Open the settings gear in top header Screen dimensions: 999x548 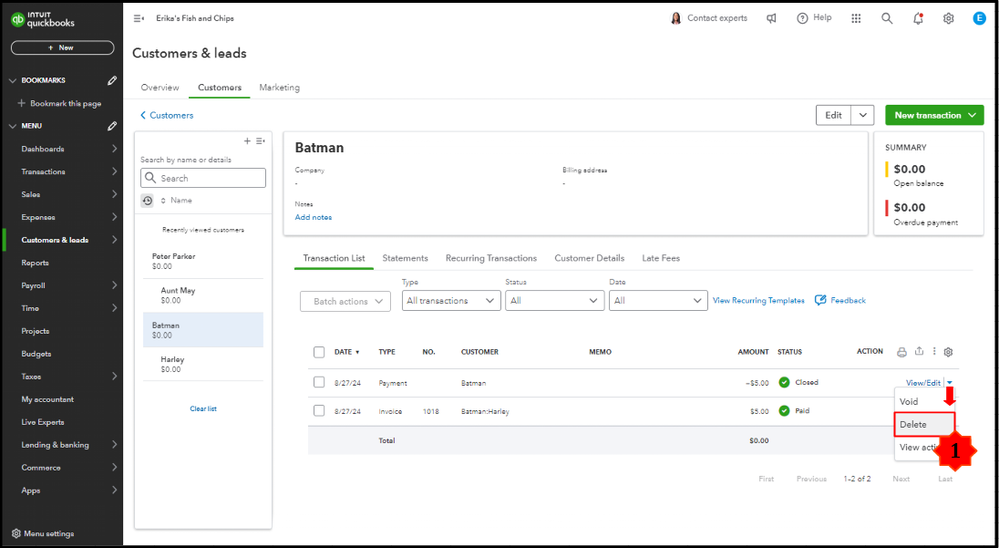coord(949,18)
